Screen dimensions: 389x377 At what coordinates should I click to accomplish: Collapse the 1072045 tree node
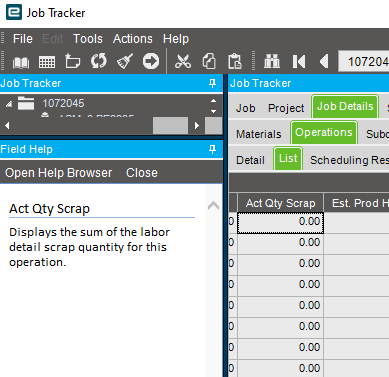9,104
